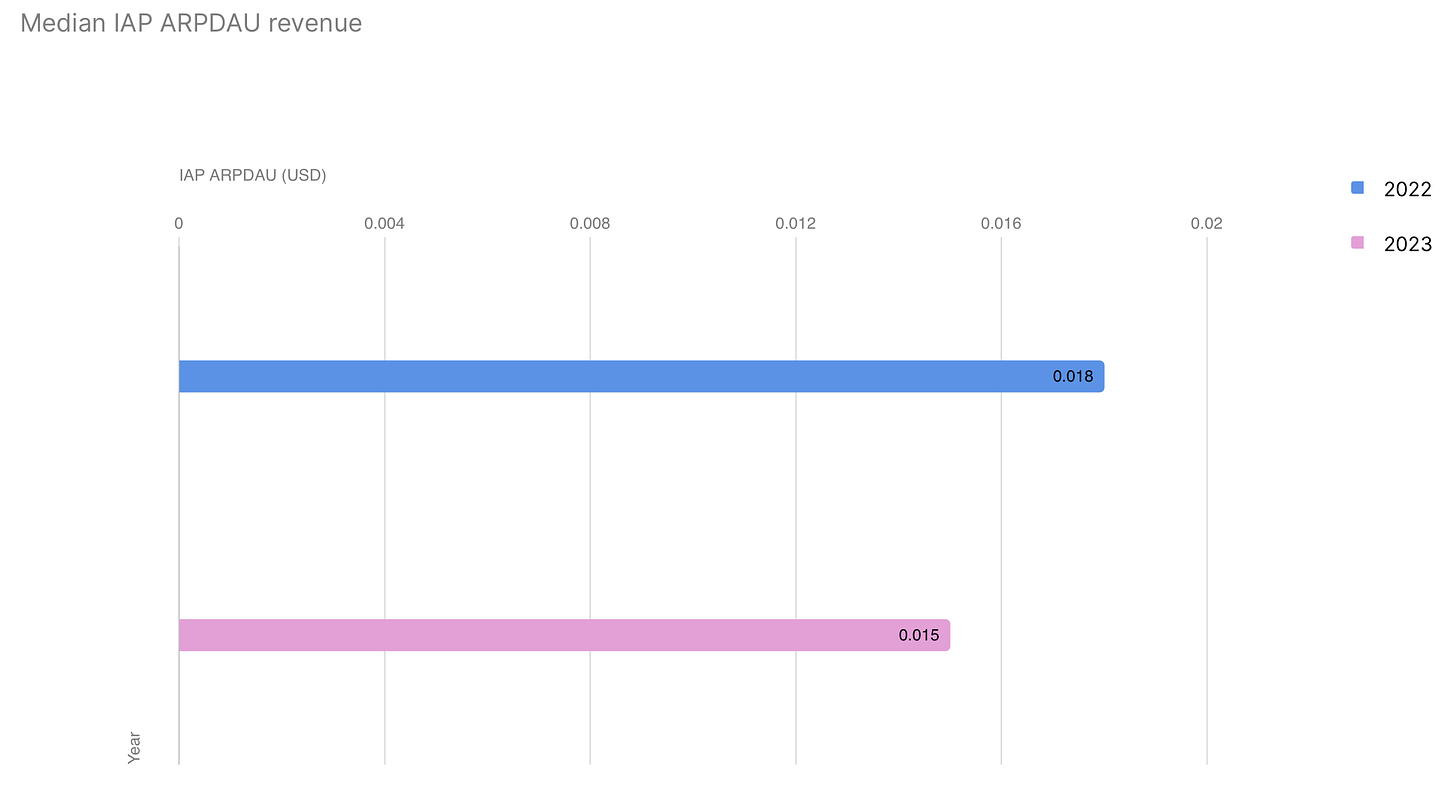The image size is (1456, 803).
Task: Select the IAP ARPDAU (USD) axis title
Action: (x=253, y=175)
